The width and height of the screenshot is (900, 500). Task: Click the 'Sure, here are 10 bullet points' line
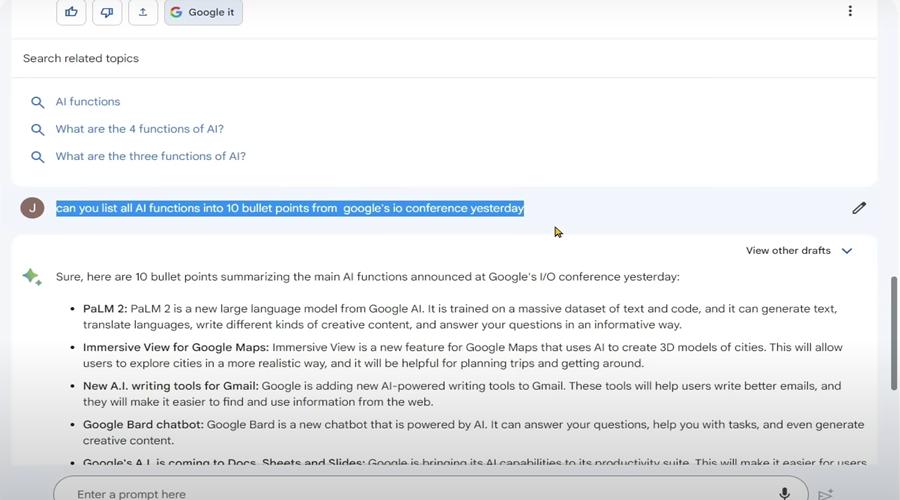tap(367, 277)
